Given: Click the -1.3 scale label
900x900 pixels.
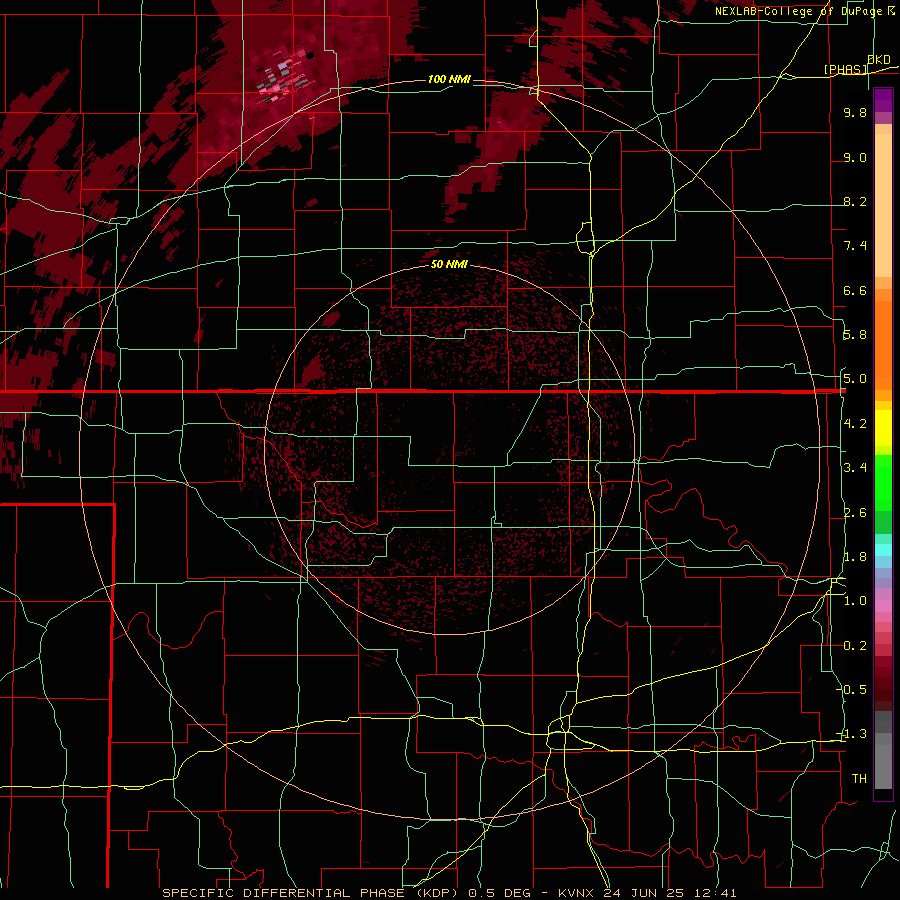Looking at the screenshot, I should click(x=853, y=734).
